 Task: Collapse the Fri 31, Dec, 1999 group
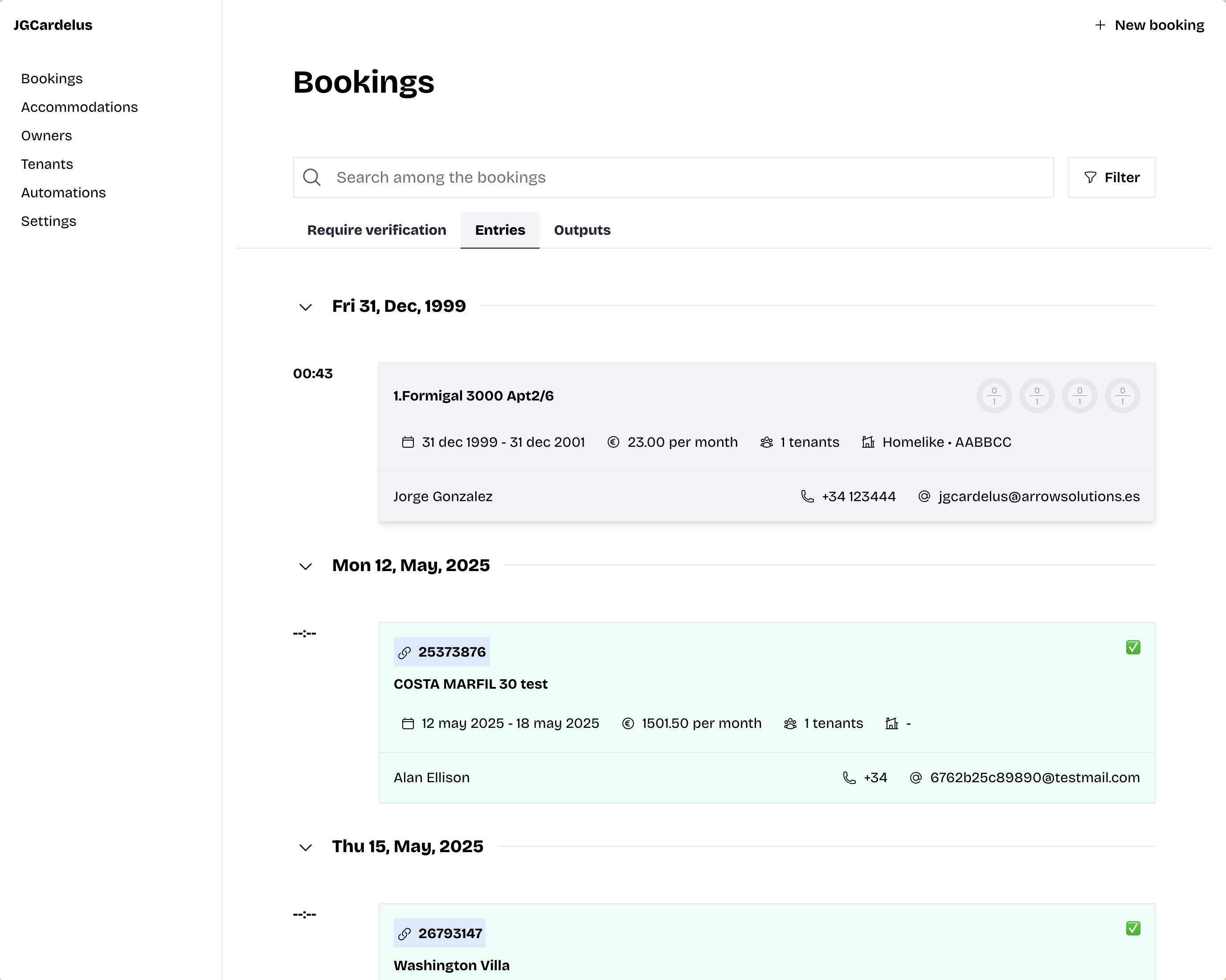pos(305,307)
